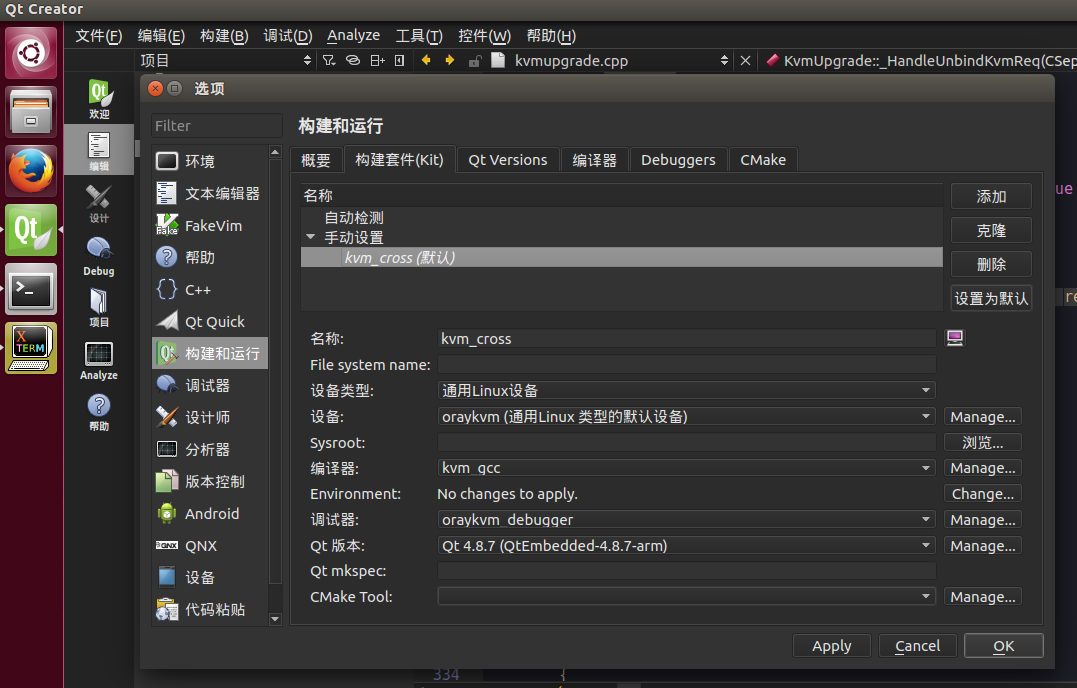Click the 删除 kit button
The height and width of the screenshot is (688, 1077).
click(991, 264)
